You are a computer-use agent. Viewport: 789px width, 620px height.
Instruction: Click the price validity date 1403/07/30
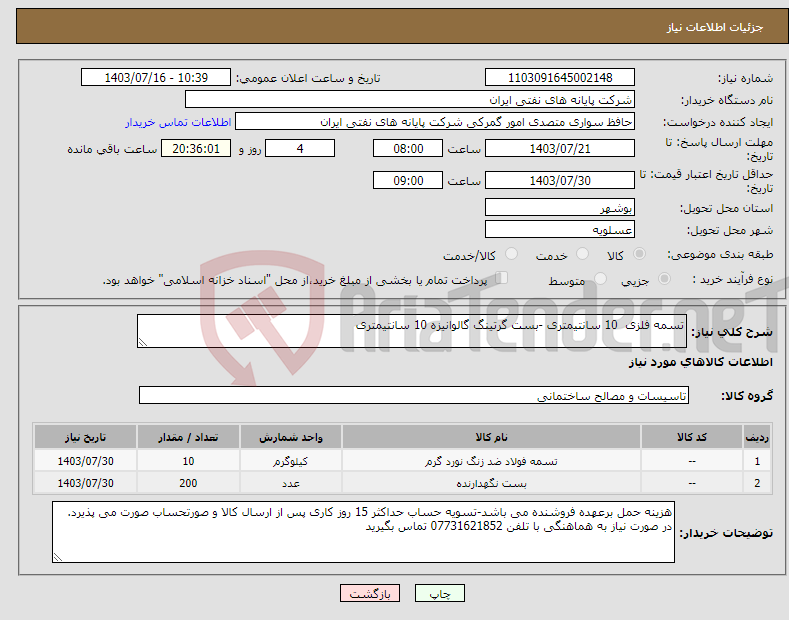[560, 180]
